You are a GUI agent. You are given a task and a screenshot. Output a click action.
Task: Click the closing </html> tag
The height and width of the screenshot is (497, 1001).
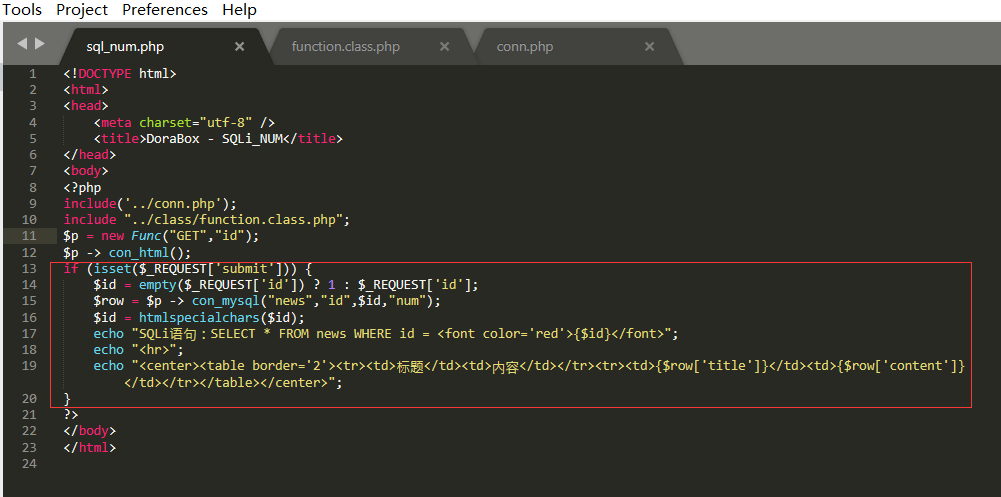(90, 447)
